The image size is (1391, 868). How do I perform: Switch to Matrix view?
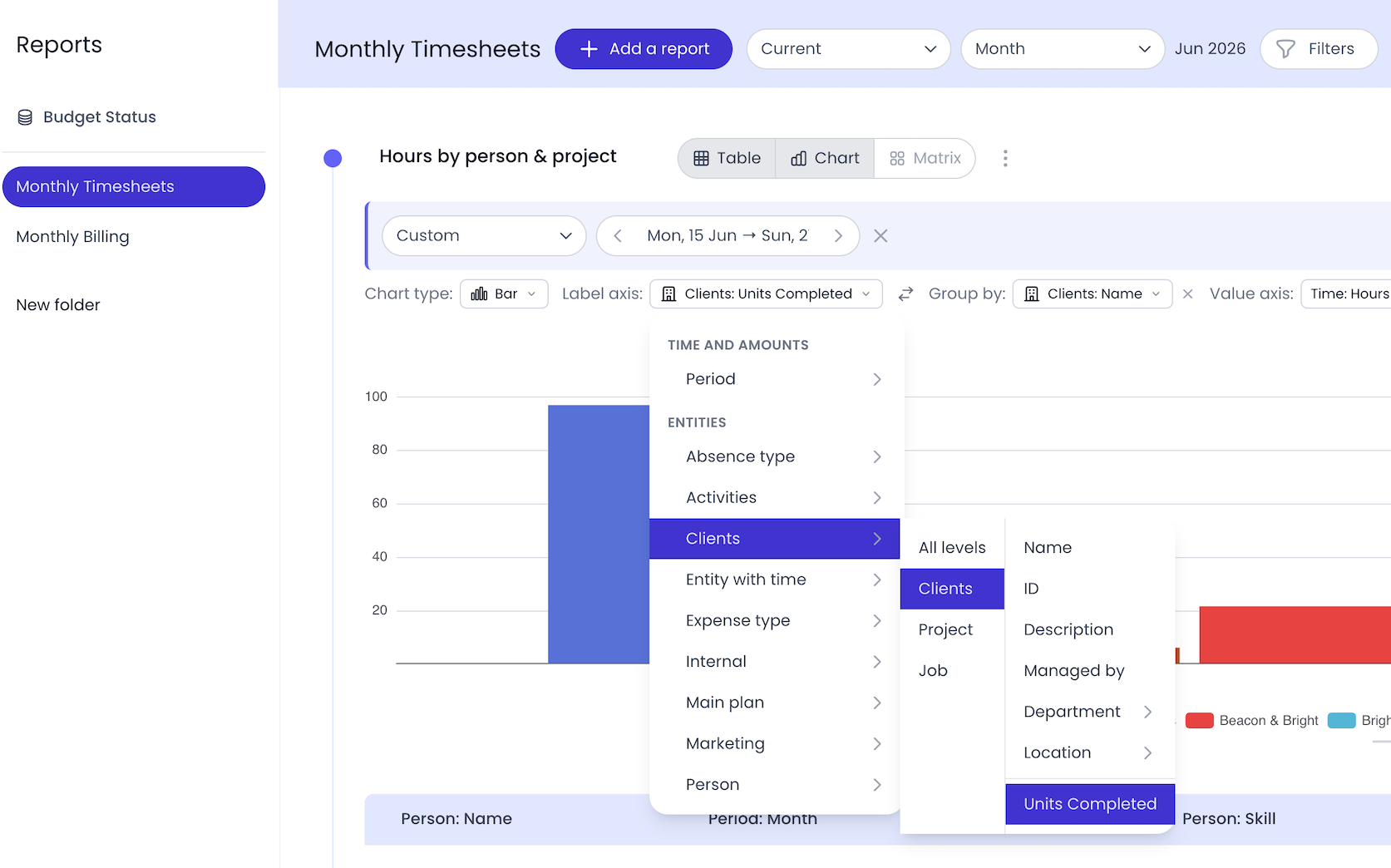925,158
